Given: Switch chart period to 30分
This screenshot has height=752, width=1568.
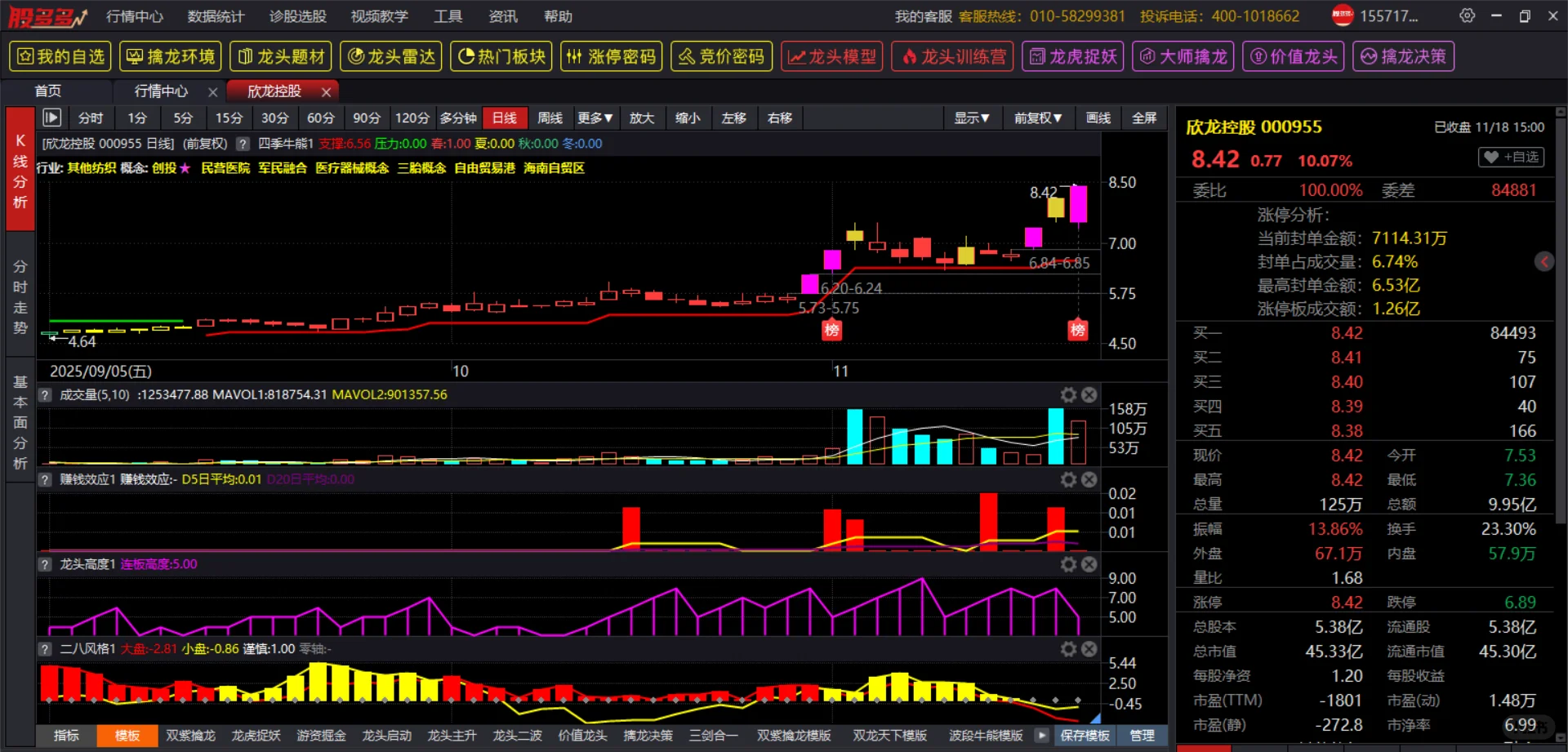Looking at the screenshot, I should 274,118.
